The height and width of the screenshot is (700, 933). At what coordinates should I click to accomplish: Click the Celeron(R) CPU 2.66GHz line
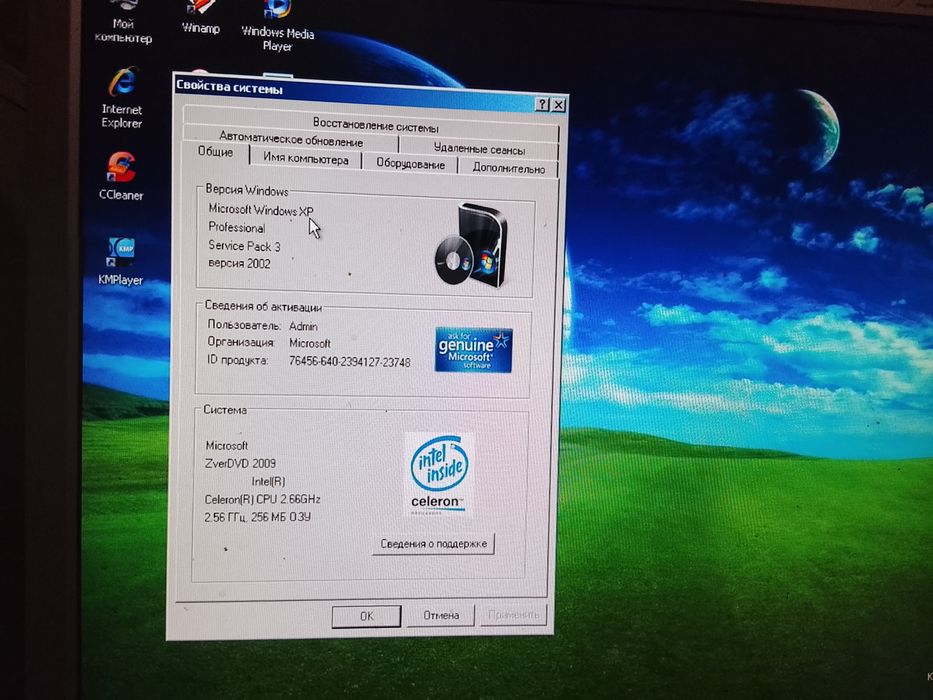[x=262, y=499]
